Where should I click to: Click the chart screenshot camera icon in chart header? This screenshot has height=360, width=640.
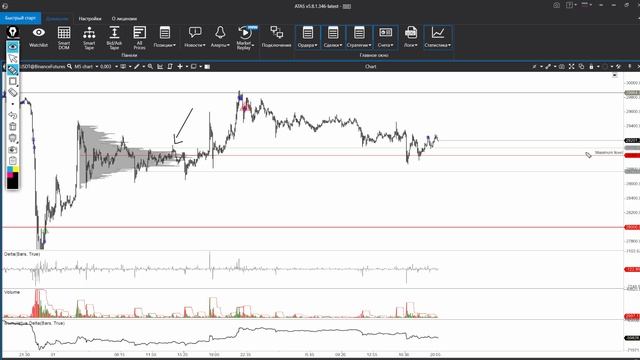coord(562,67)
